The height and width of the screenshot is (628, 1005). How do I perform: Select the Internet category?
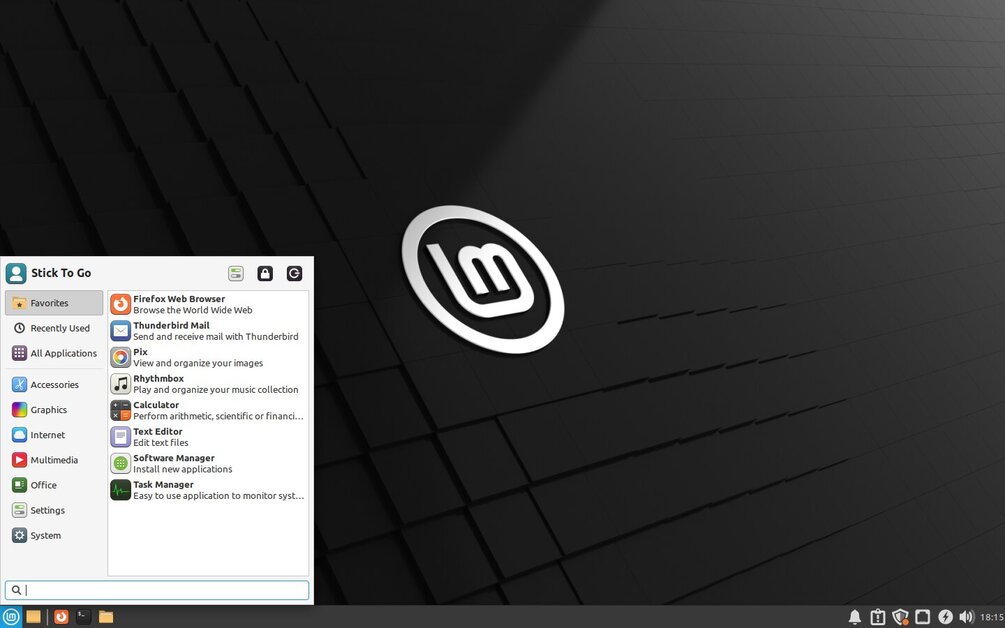(54, 434)
